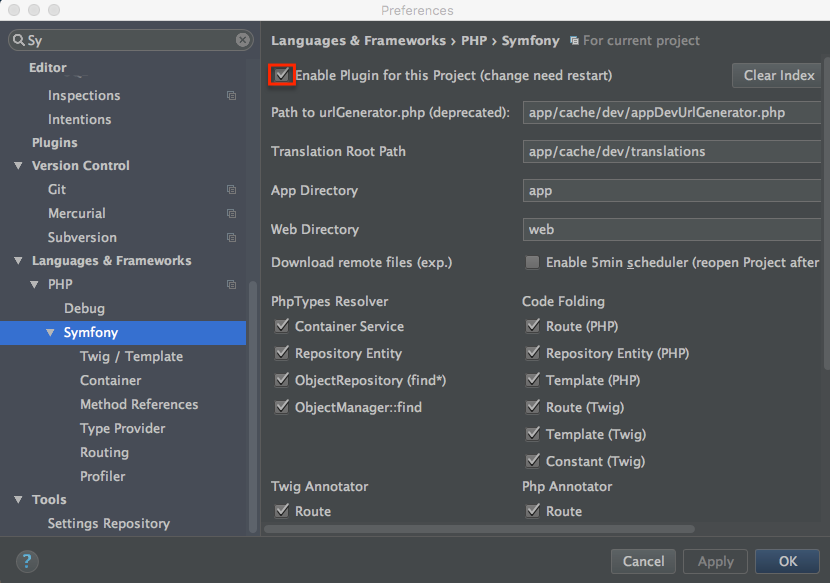
Task: Open Method References settings
Action: click(139, 404)
